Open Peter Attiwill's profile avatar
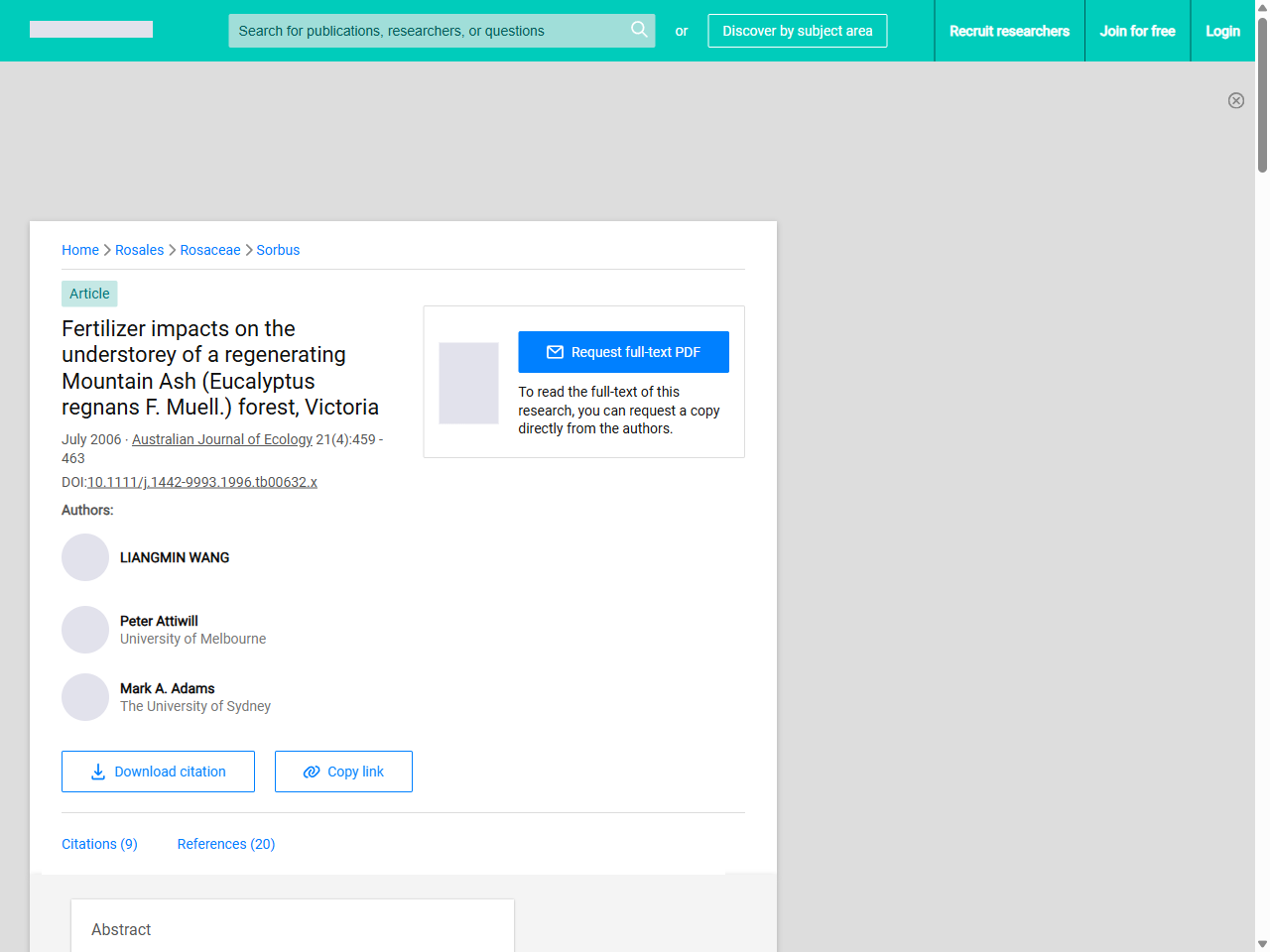This screenshot has height=952, width=1270. pos(85,630)
